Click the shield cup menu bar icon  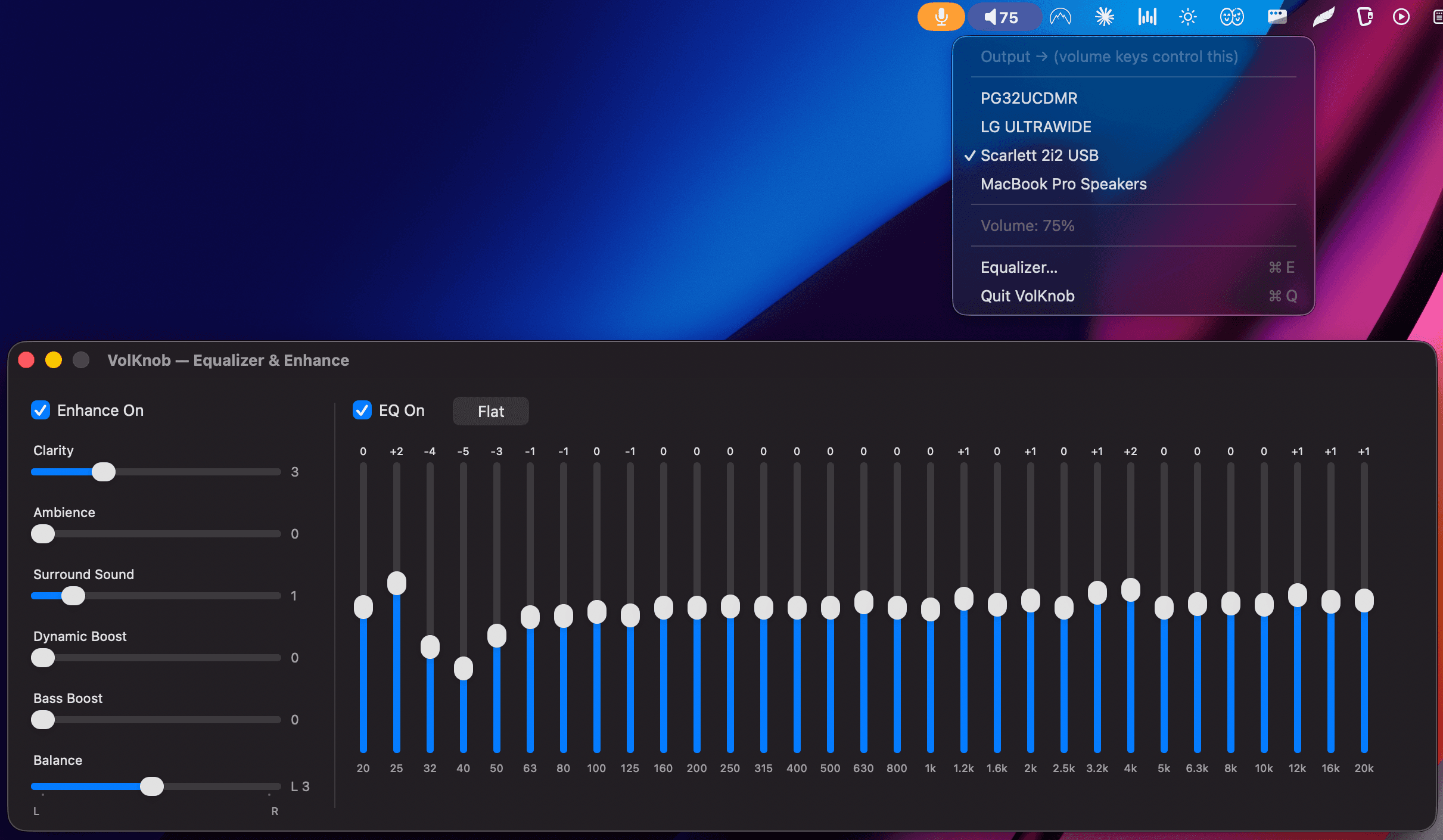click(1365, 17)
